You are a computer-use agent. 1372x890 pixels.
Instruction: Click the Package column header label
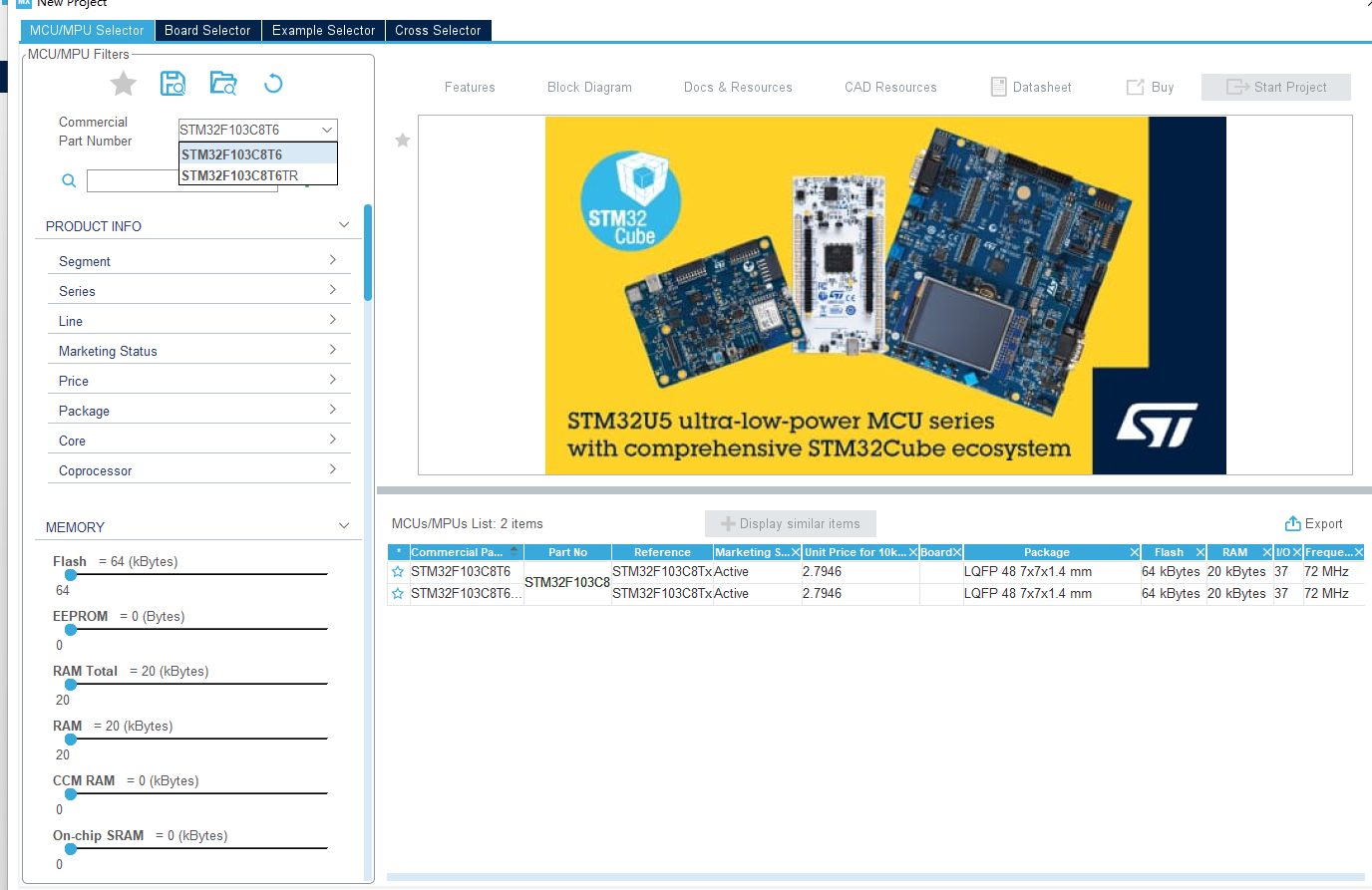pos(1047,552)
